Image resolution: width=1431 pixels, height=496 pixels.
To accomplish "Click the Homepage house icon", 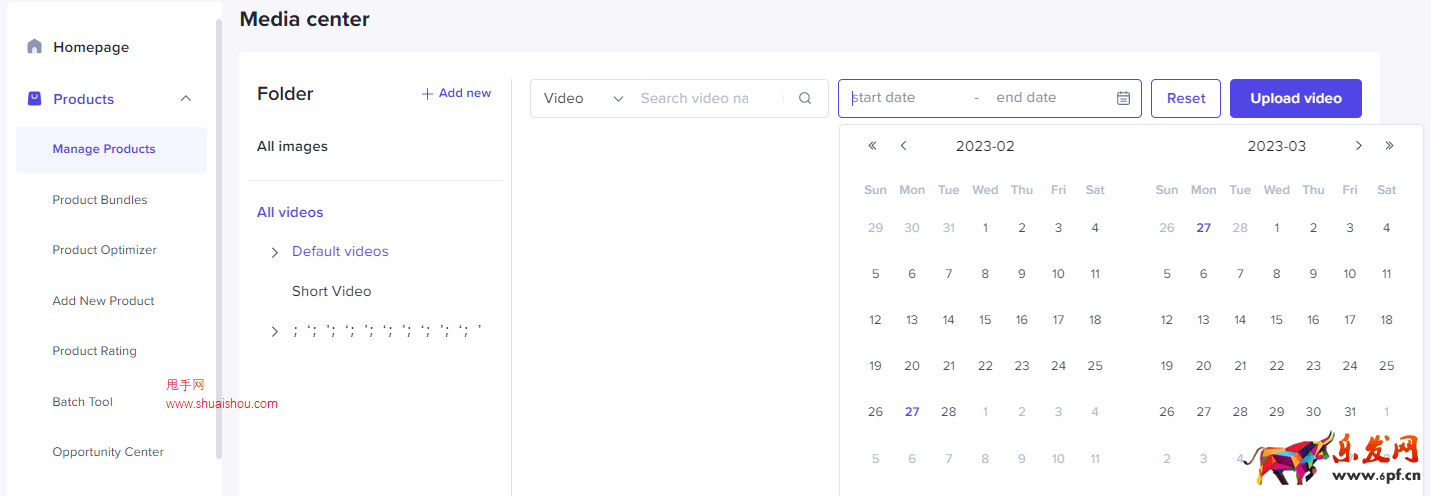I will [x=35, y=47].
